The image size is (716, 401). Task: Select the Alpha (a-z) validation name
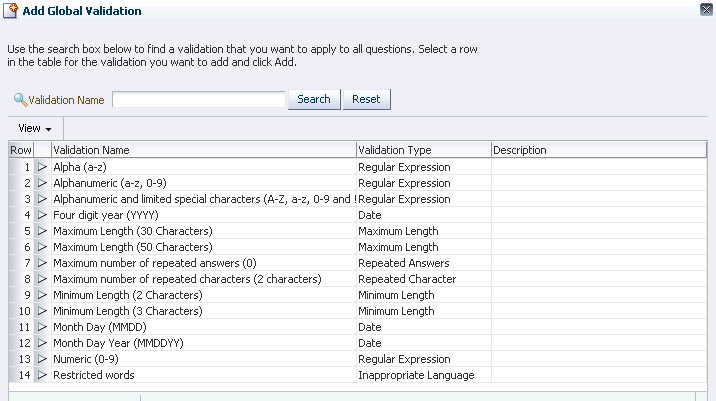(x=80, y=167)
